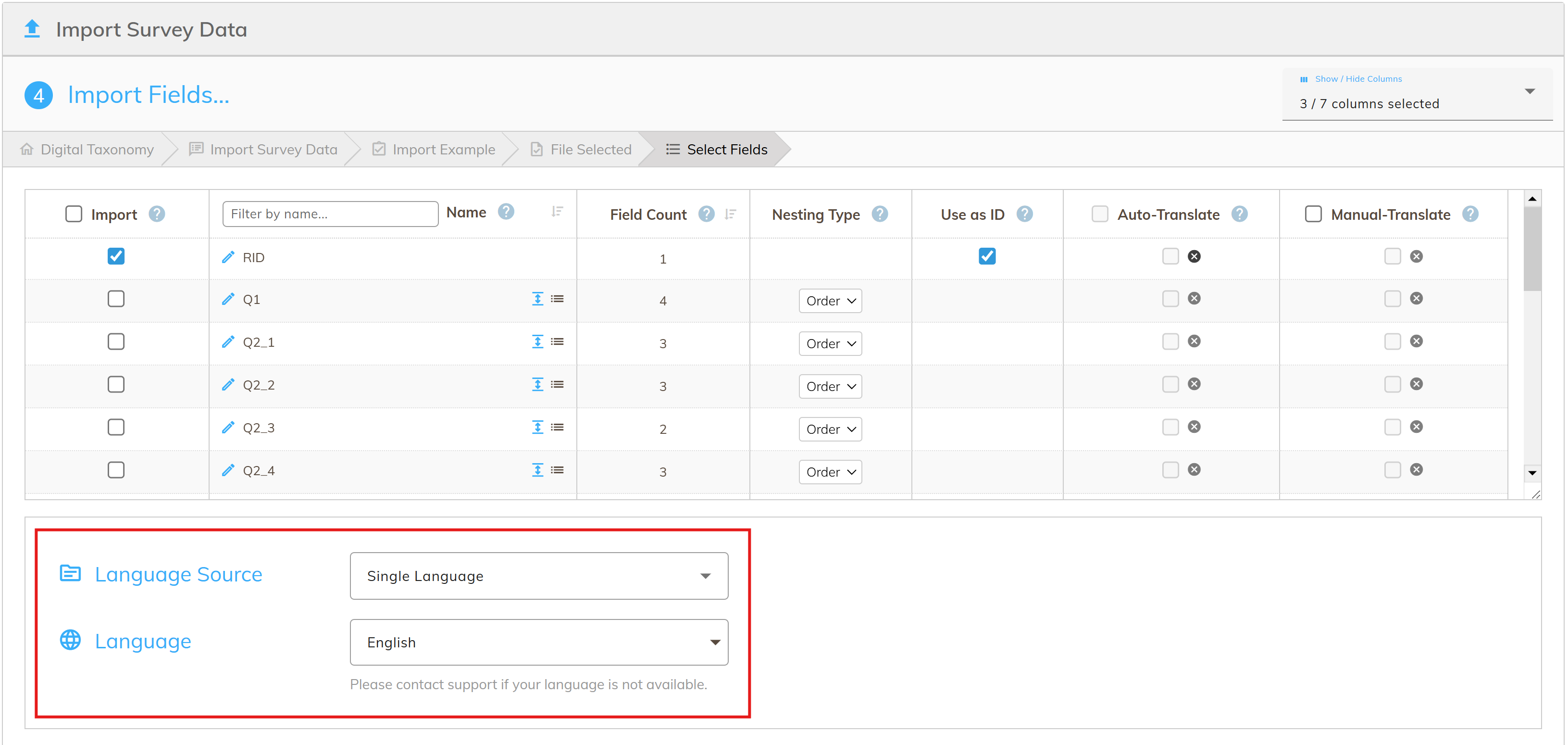Tick the Manual-Translate header checkbox
The height and width of the screenshot is (745, 1568).
1313,215
